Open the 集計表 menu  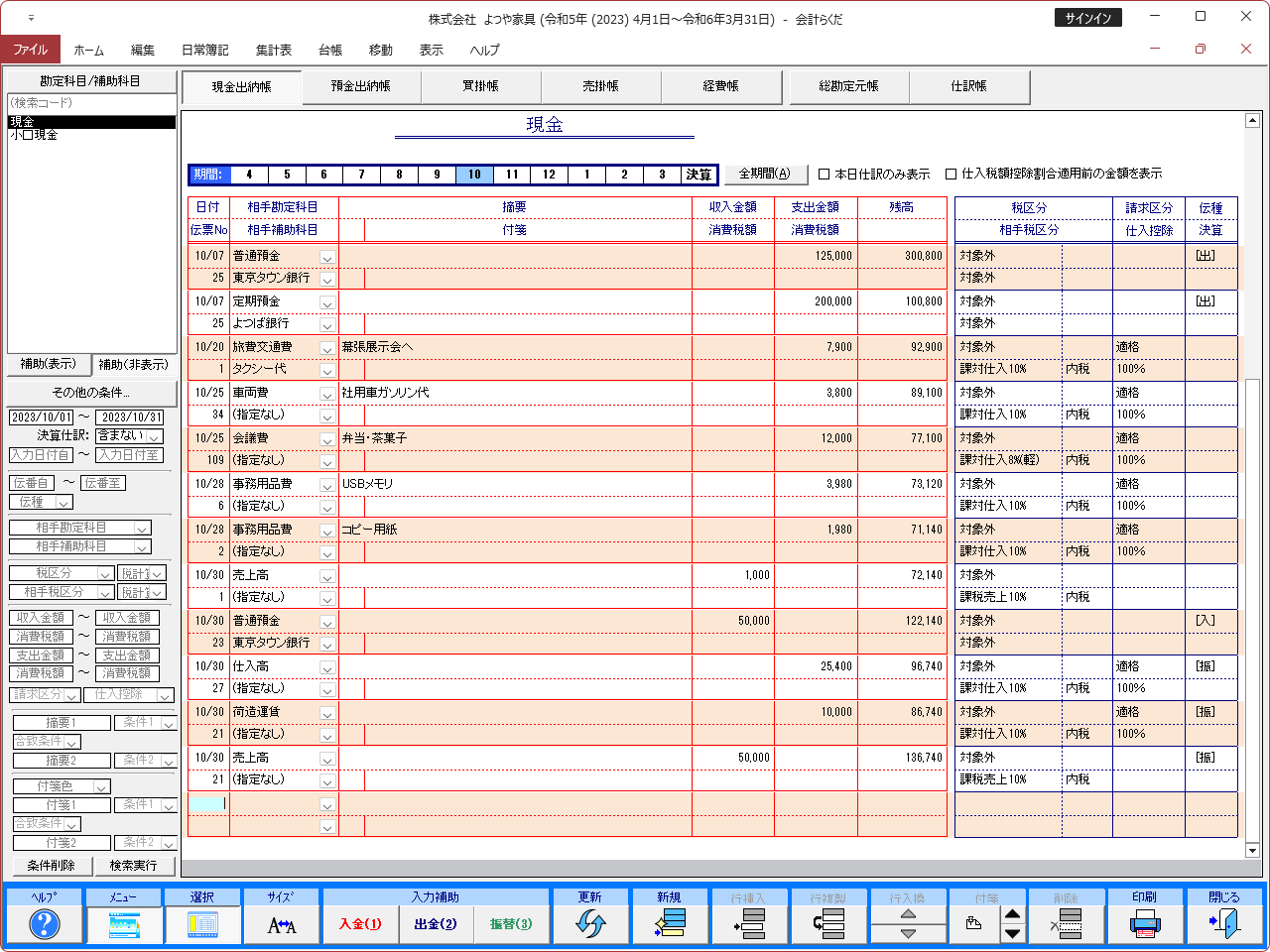[274, 50]
